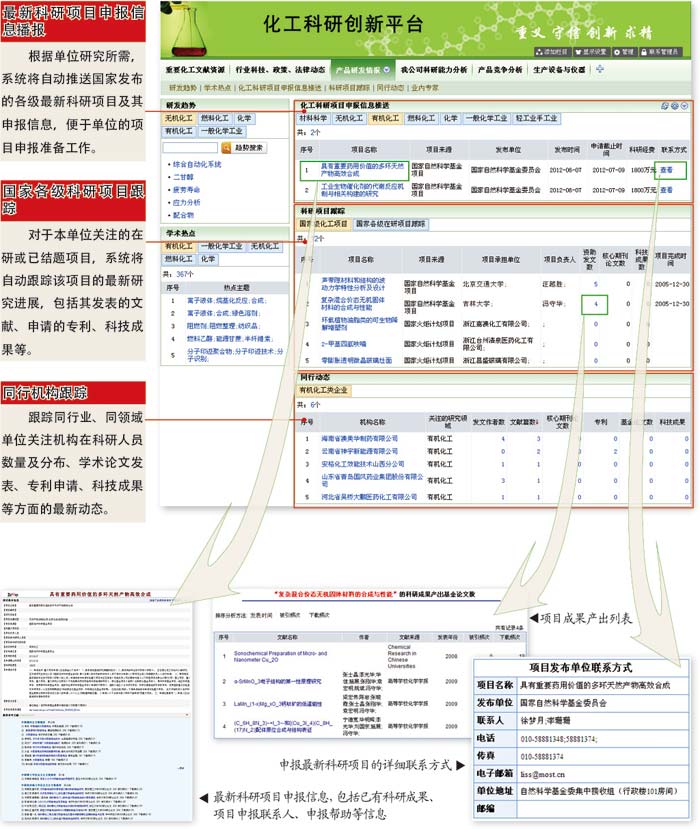Open the 复杂混合价态无机固体材料的合成与性能 project
The height and width of the screenshot is (829, 700).
[353, 304]
